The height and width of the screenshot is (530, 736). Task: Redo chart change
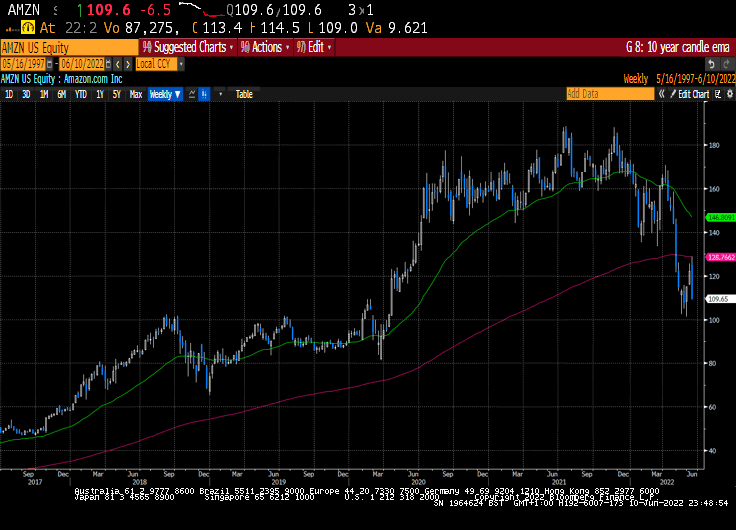coord(727,64)
